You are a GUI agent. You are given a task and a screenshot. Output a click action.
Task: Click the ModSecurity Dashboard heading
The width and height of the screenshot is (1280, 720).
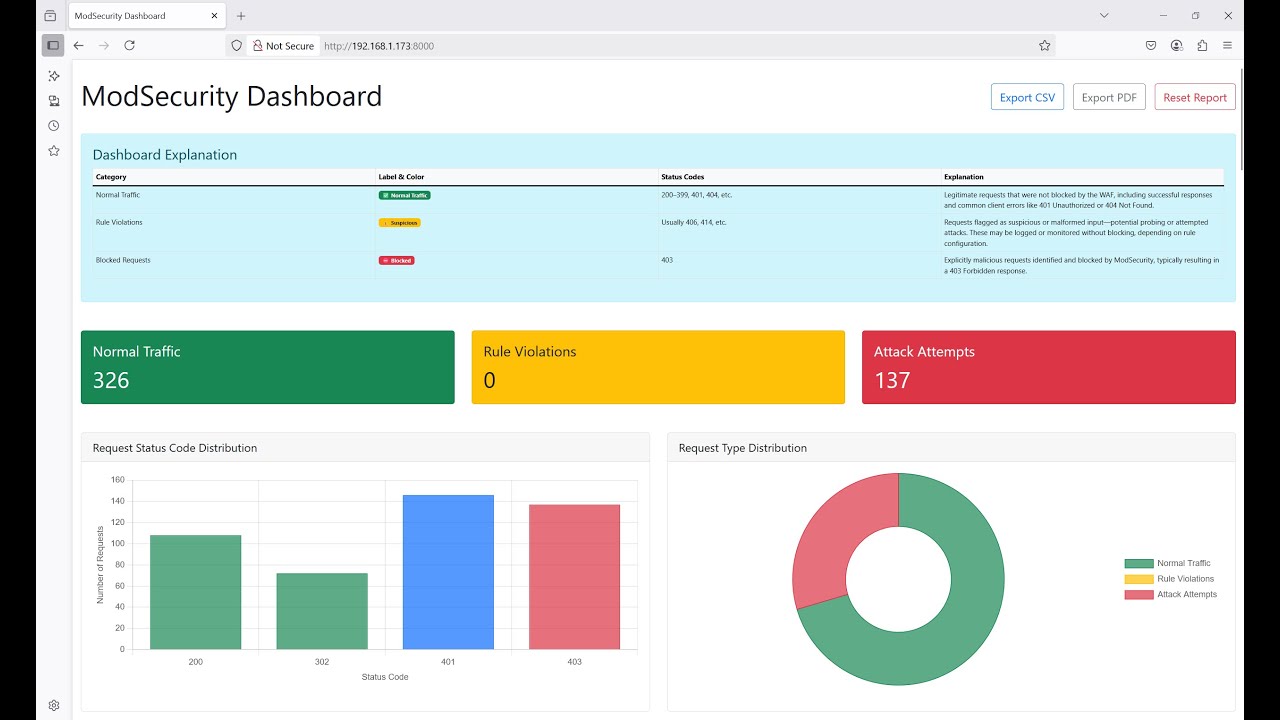(231, 96)
